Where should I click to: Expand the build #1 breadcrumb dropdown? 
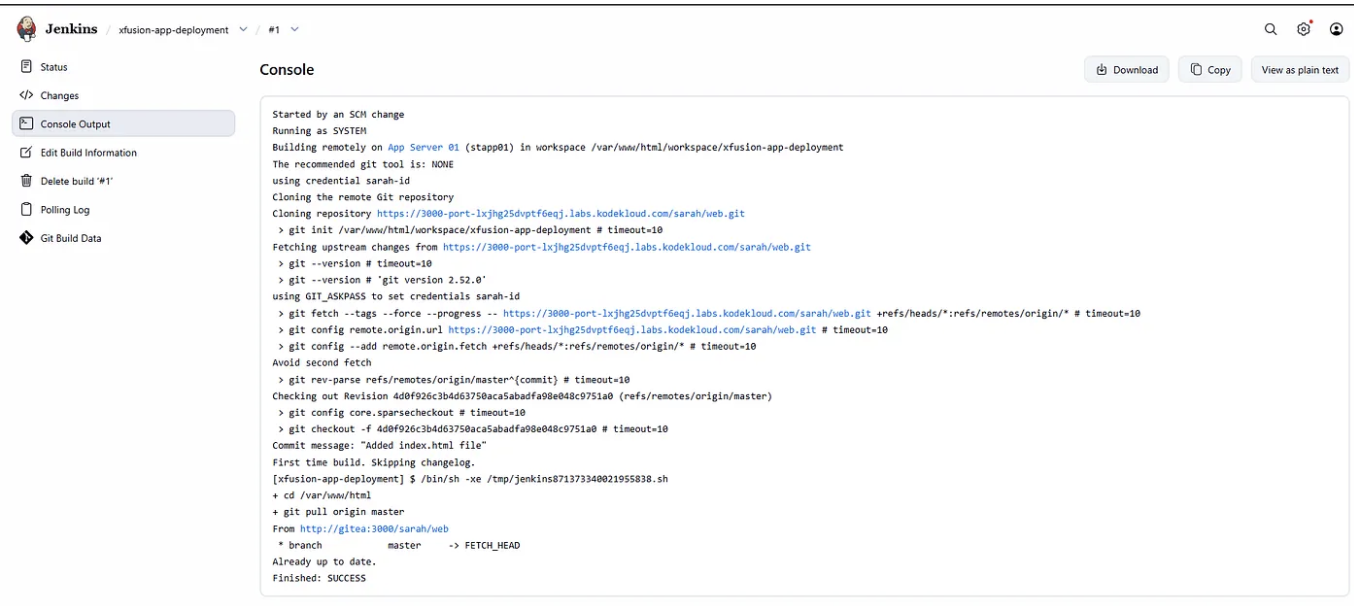(x=295, y=30)
